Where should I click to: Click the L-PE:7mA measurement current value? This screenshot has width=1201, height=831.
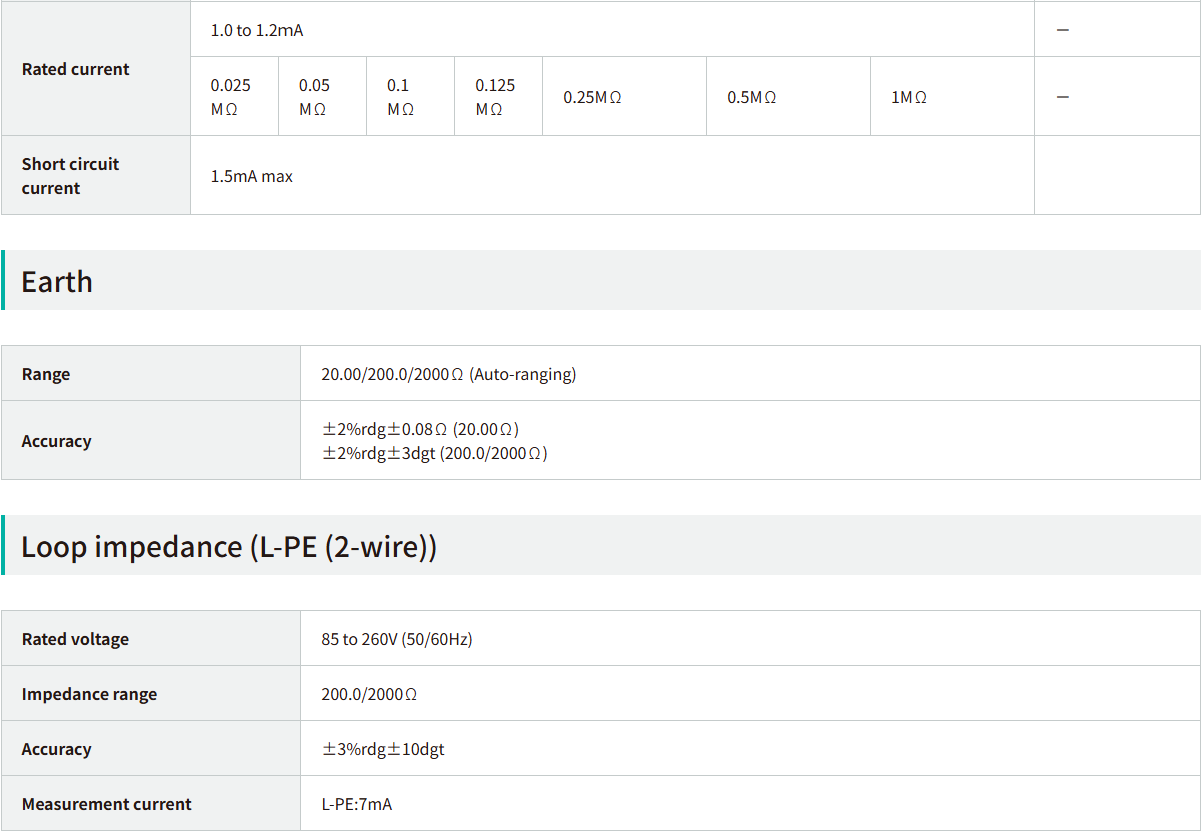click(356, 804)
